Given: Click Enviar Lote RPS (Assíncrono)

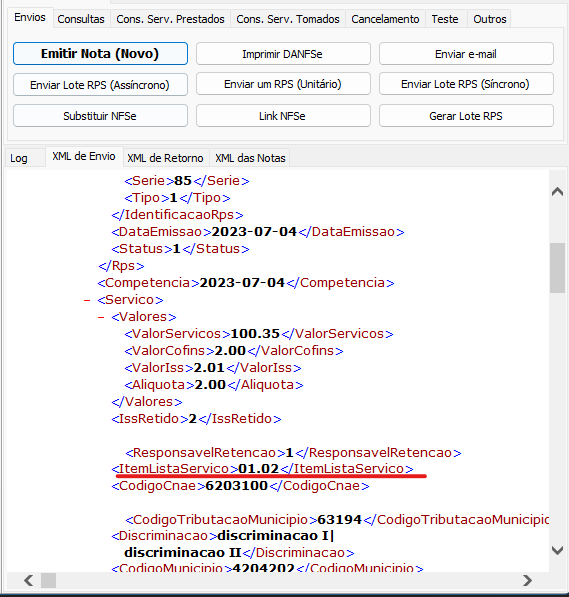Looking at the screenshot, I should pyautogui.click(x=100, y=85).
